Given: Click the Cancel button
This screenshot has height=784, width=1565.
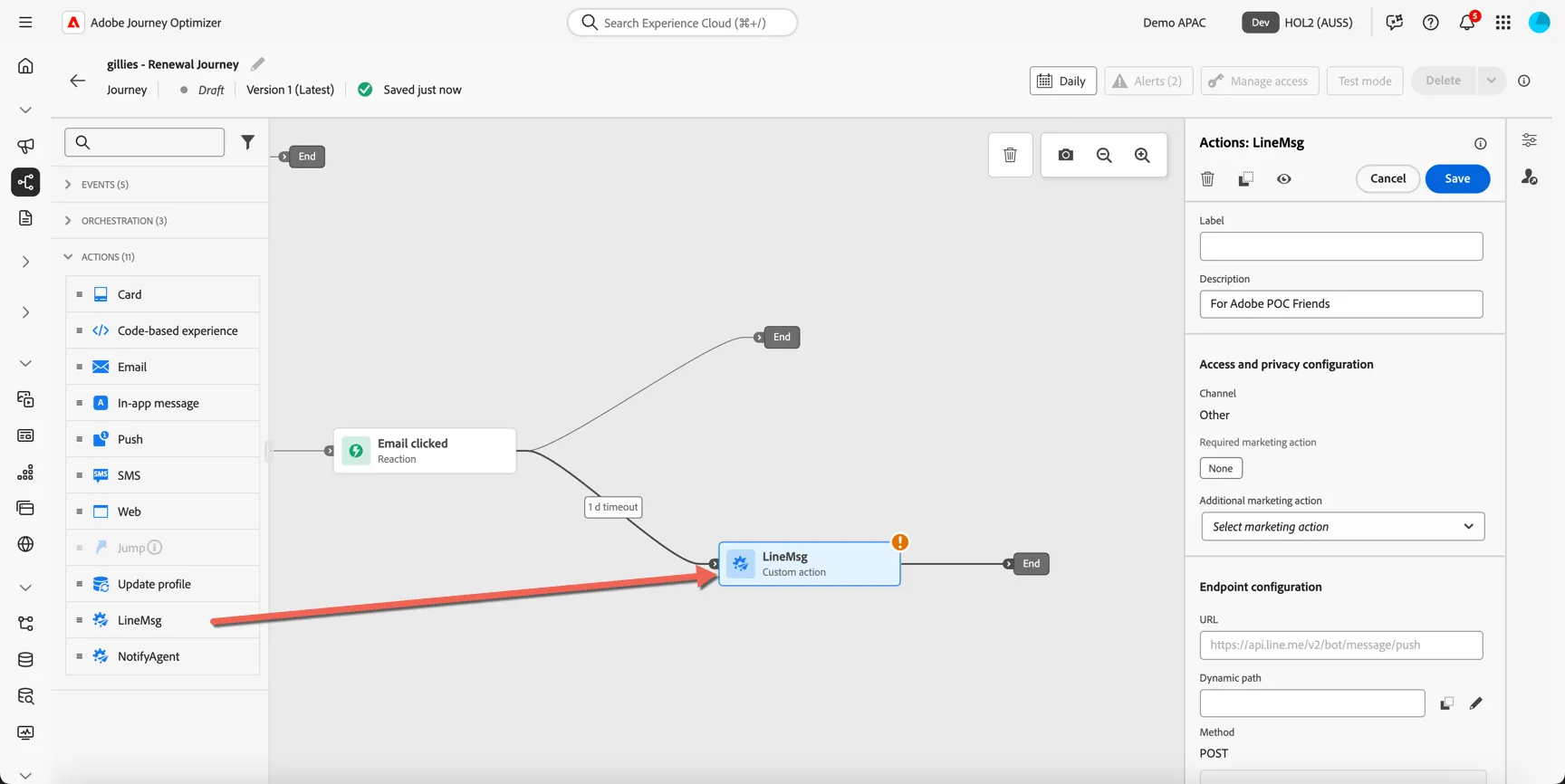Looking at the screenshot, I should (1387, 178).
